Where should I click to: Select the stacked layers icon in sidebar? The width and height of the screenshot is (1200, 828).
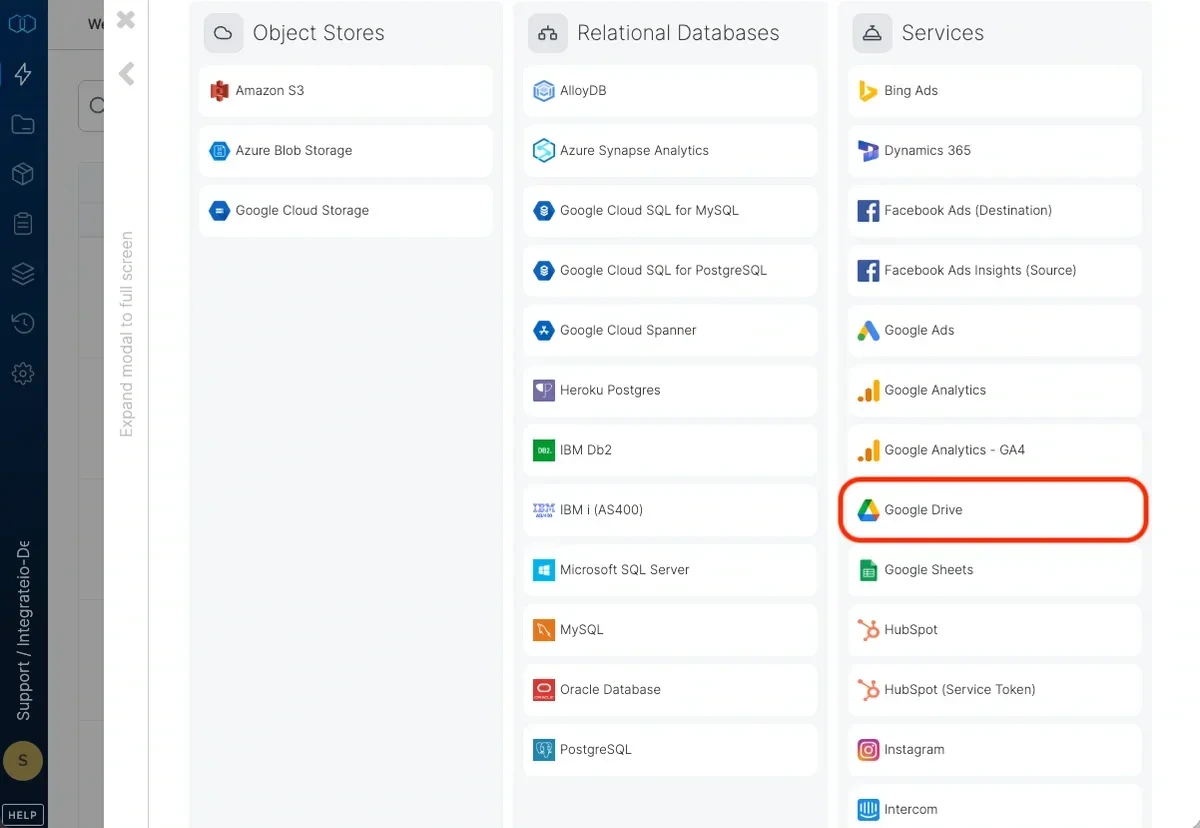click(x=22, y=273)
